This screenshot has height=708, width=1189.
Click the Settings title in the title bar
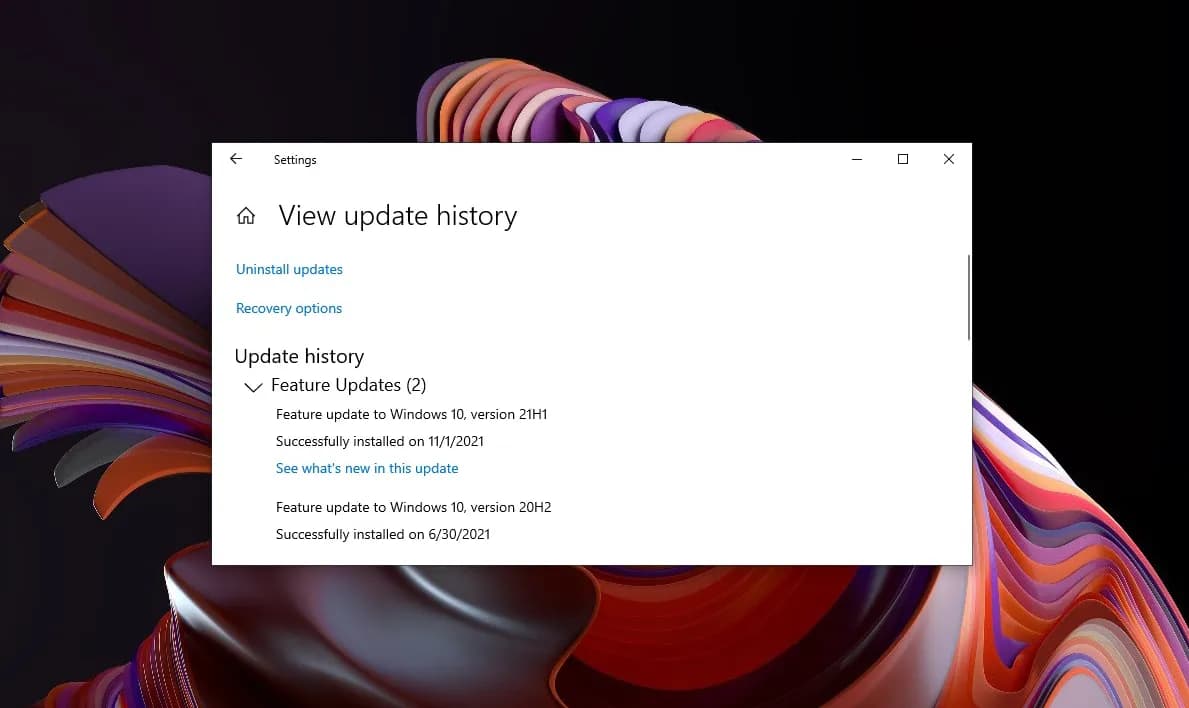pyautogui.click(x=295, y=160)
